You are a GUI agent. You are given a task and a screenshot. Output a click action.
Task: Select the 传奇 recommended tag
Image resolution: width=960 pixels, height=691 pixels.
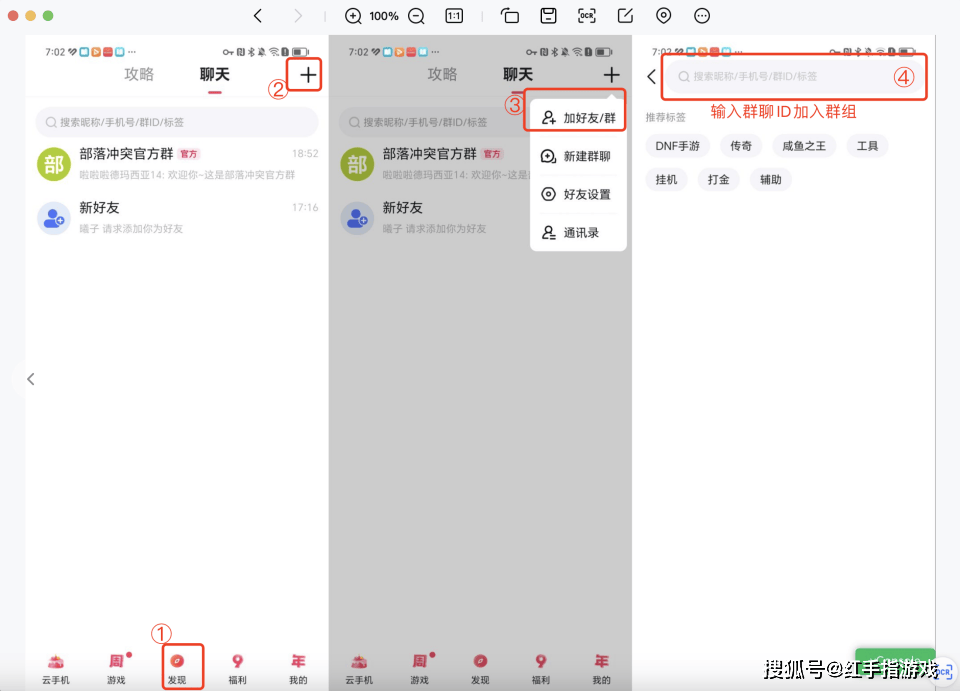pos(741,146)
